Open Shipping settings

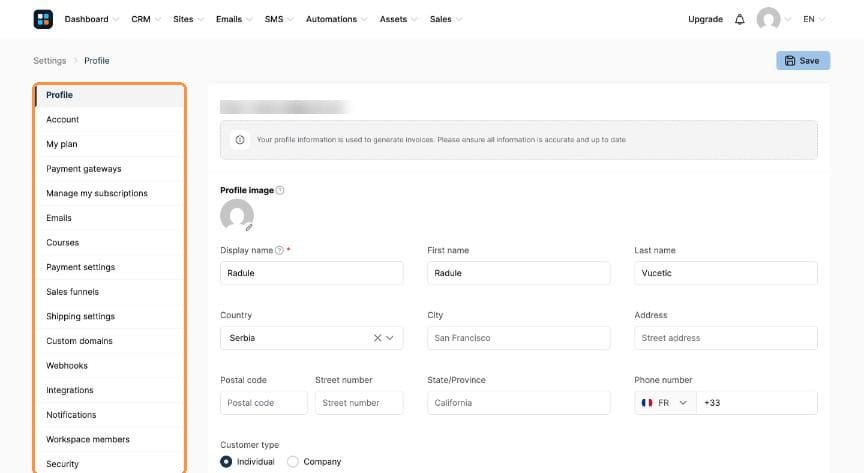(x=109, y=316)
